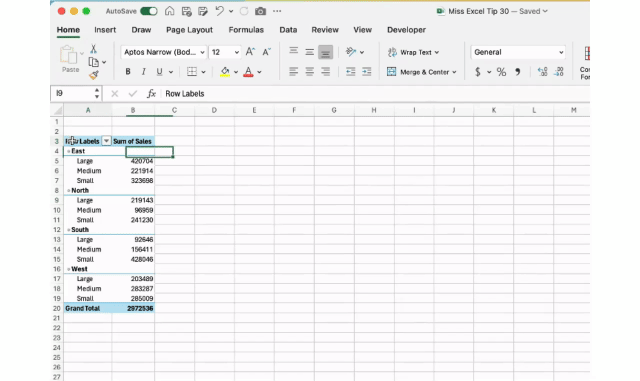Apply the red font color
Screen dimensions: 640x381
[x=248, y=72]
